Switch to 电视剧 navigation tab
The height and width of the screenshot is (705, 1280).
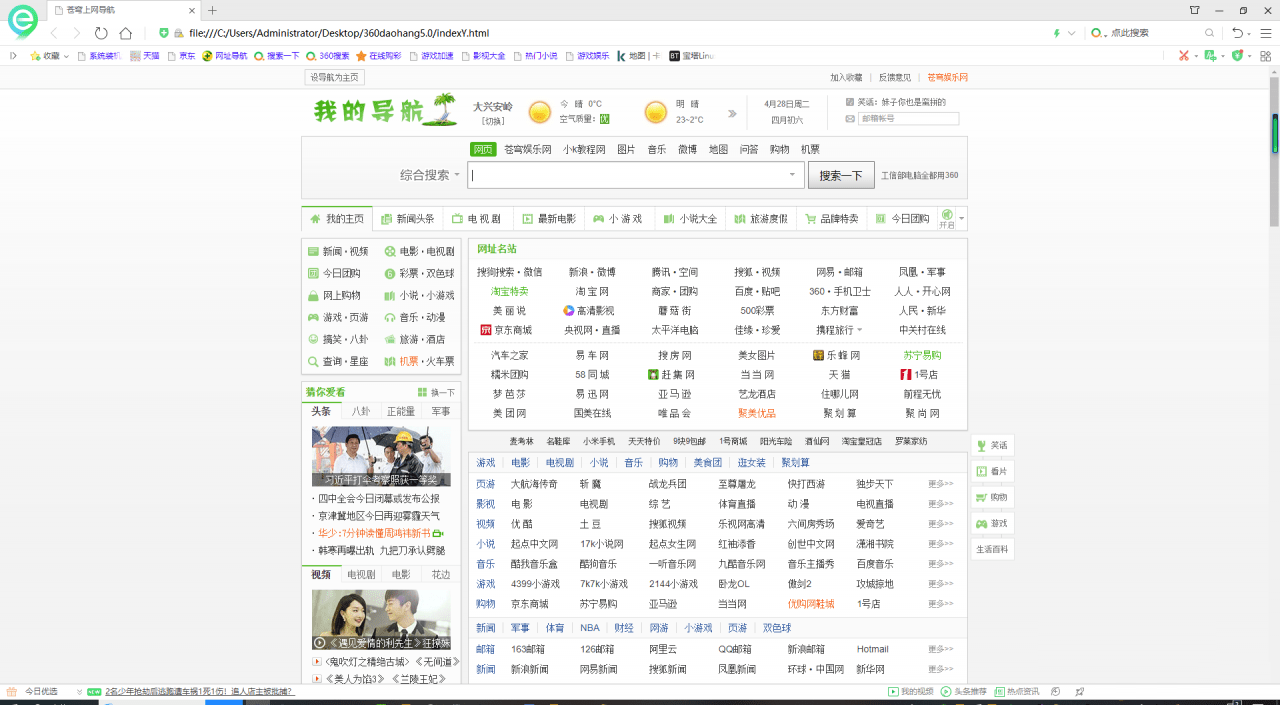click(x=476, y=219)
